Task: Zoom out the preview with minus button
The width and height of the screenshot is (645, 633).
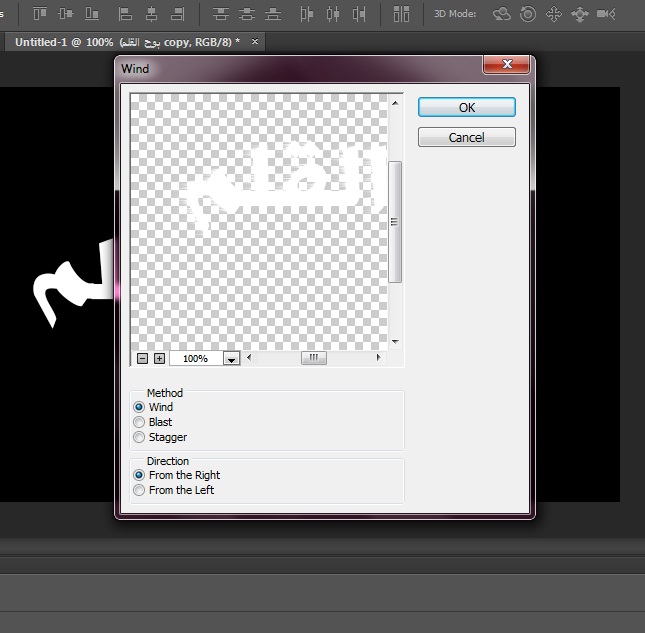Action: (x=142, y=358)
